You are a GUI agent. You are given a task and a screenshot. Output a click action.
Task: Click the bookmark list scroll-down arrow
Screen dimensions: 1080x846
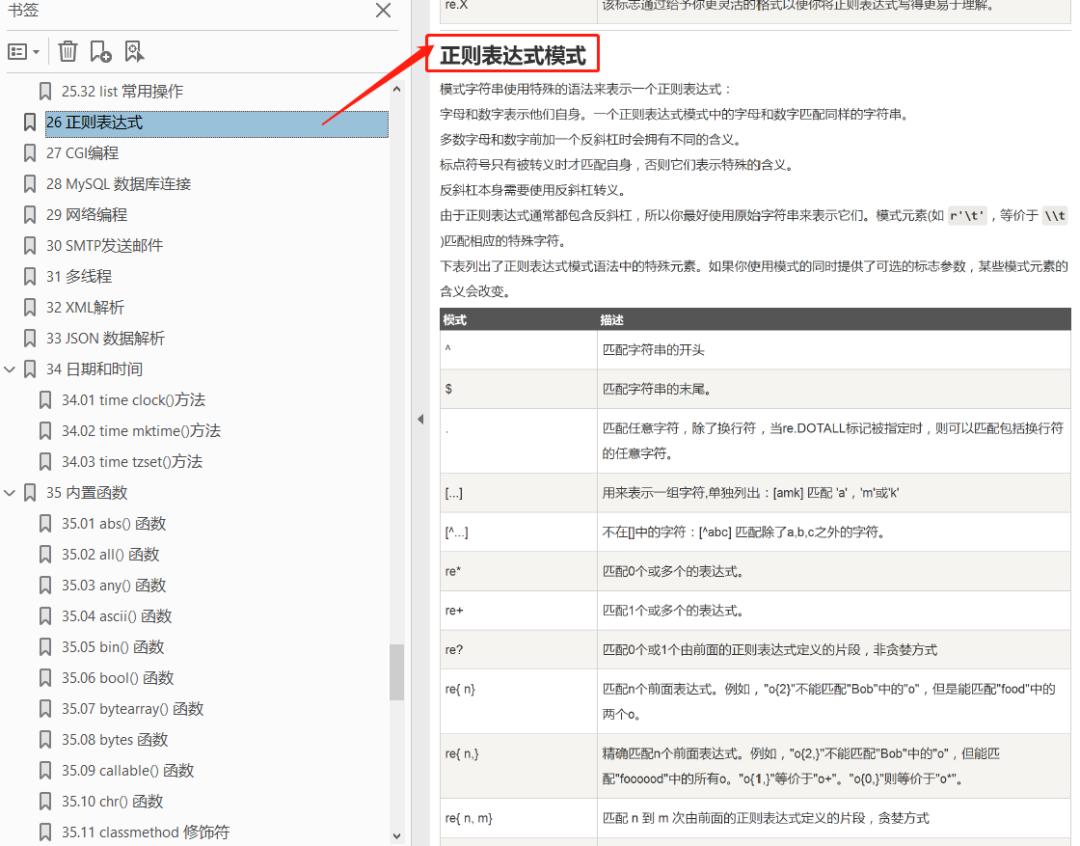pyautogui.click(x=397, y=836)
